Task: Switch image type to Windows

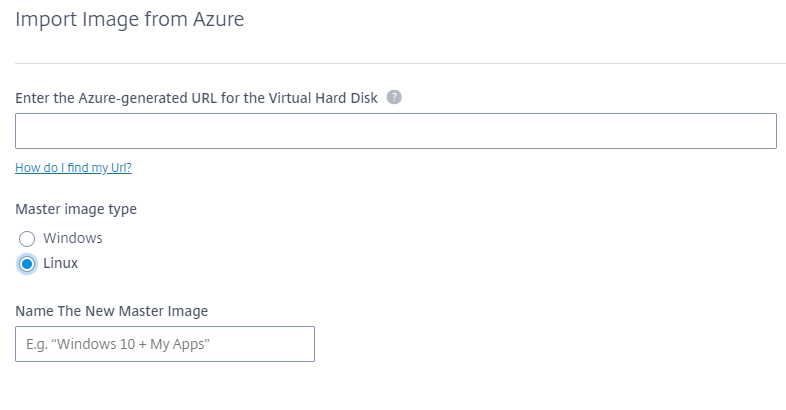Action: [x=27, y=239]
